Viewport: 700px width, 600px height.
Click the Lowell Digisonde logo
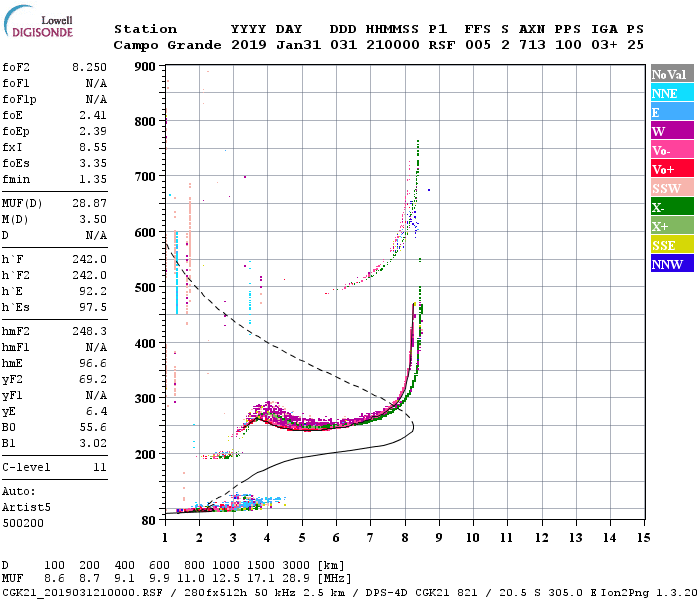pos(38,22)
